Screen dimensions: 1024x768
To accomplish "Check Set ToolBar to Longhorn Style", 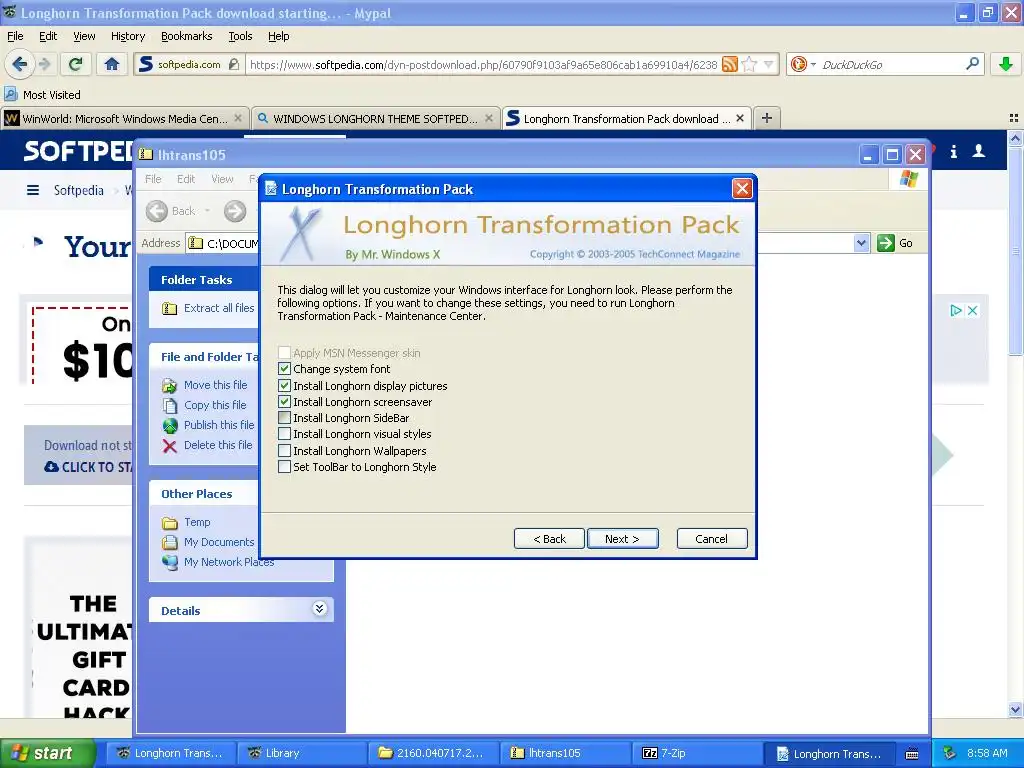I will [284, 467].
